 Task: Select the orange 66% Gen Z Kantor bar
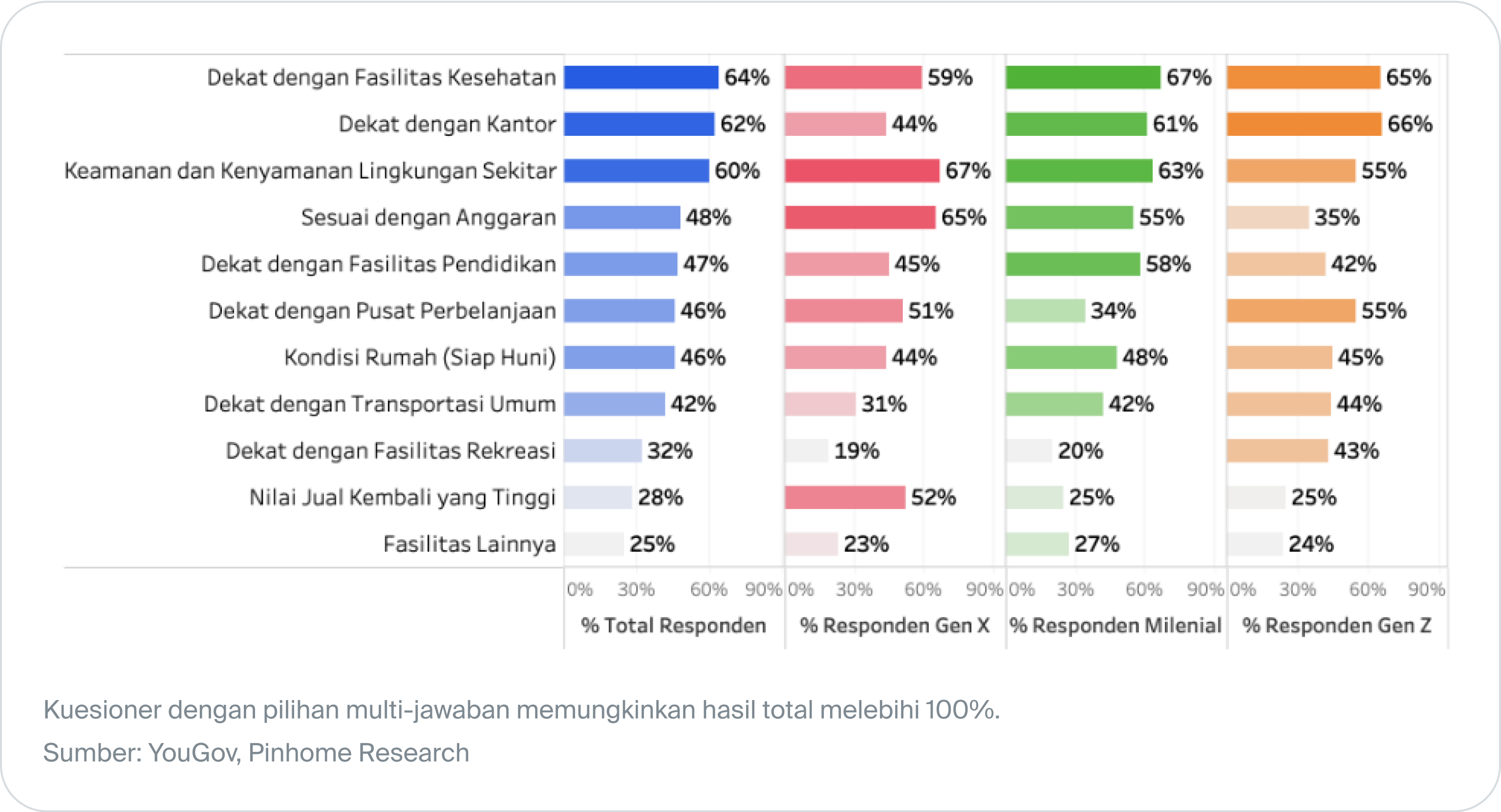click(x=1304, y=124)
